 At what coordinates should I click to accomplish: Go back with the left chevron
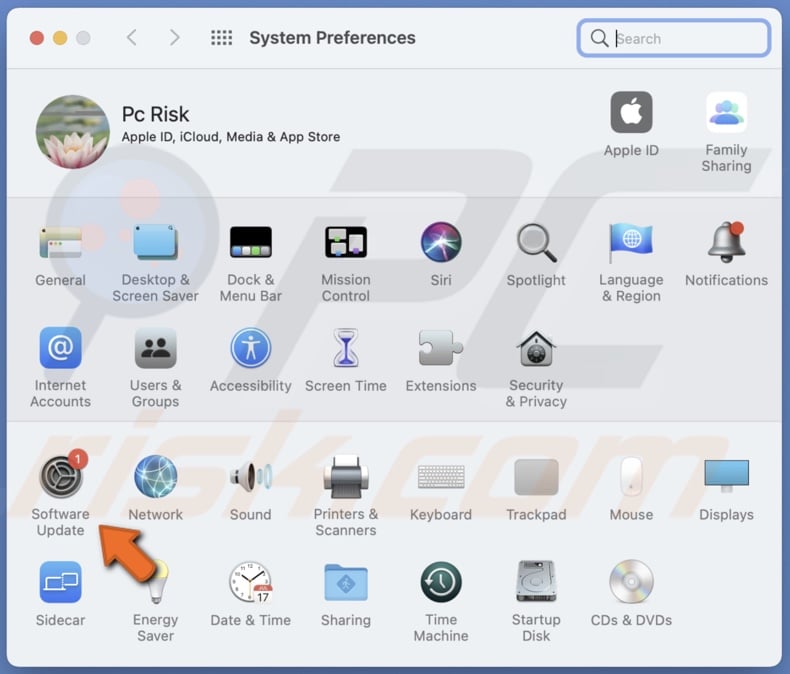point(131,37)
